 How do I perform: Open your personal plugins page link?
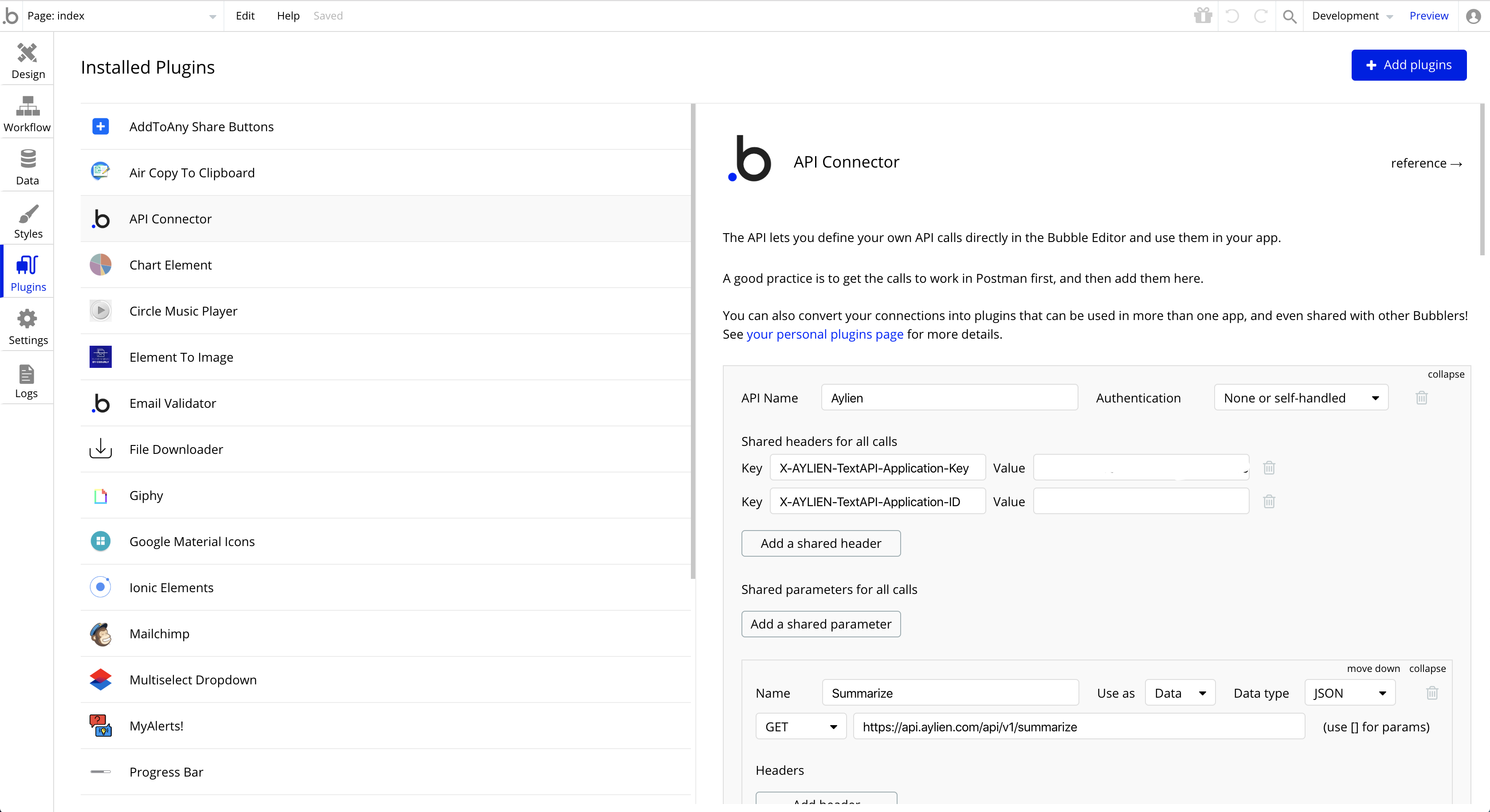(x=824, y=334)
